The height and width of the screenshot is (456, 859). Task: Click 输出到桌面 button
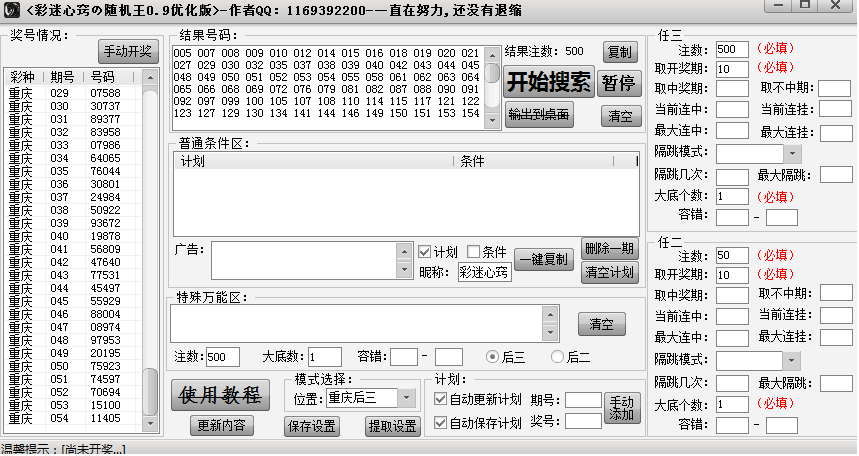pos(539,115)
